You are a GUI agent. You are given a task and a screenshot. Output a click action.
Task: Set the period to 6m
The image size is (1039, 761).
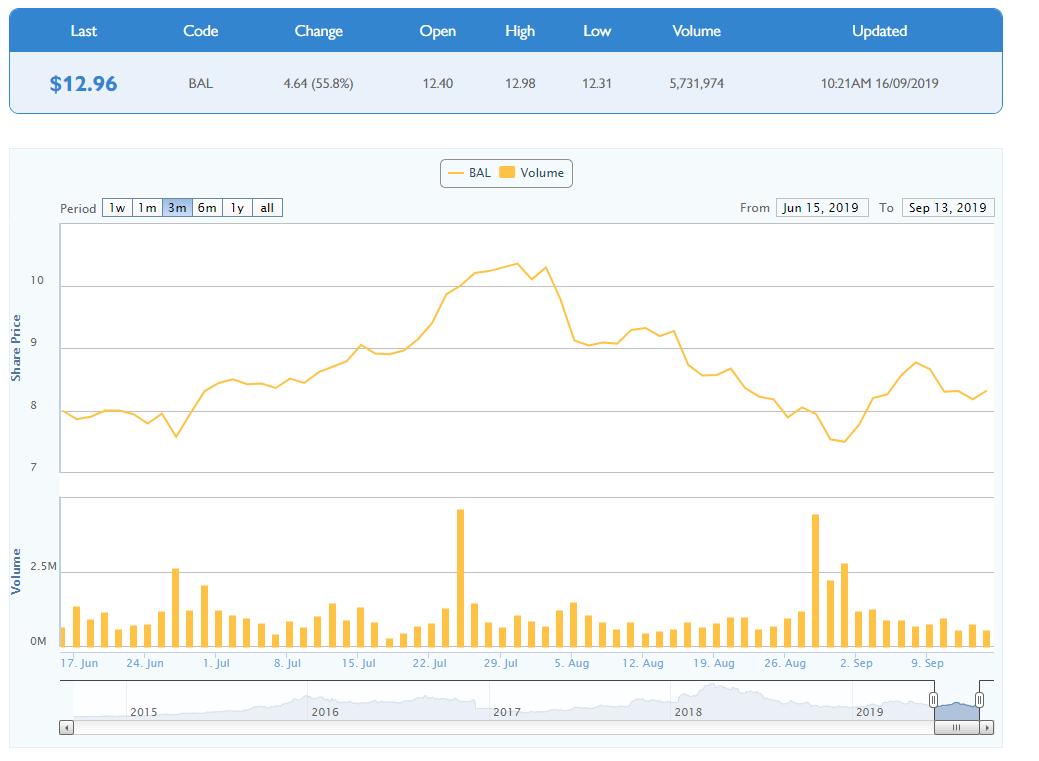click(207, 208)
